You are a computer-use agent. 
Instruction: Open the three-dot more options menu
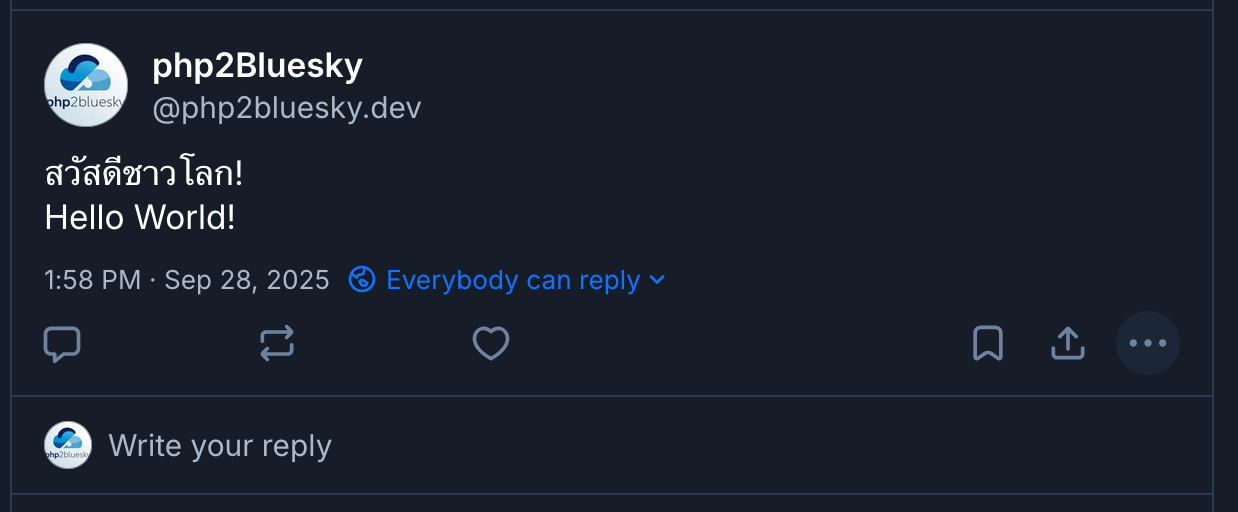click(1148, 344)
